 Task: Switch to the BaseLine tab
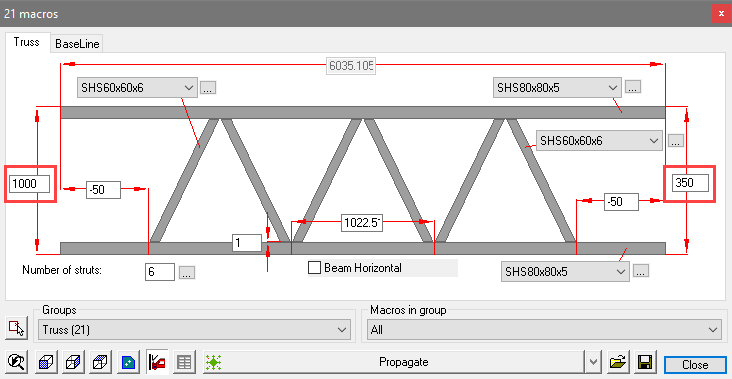click(77, 44)
